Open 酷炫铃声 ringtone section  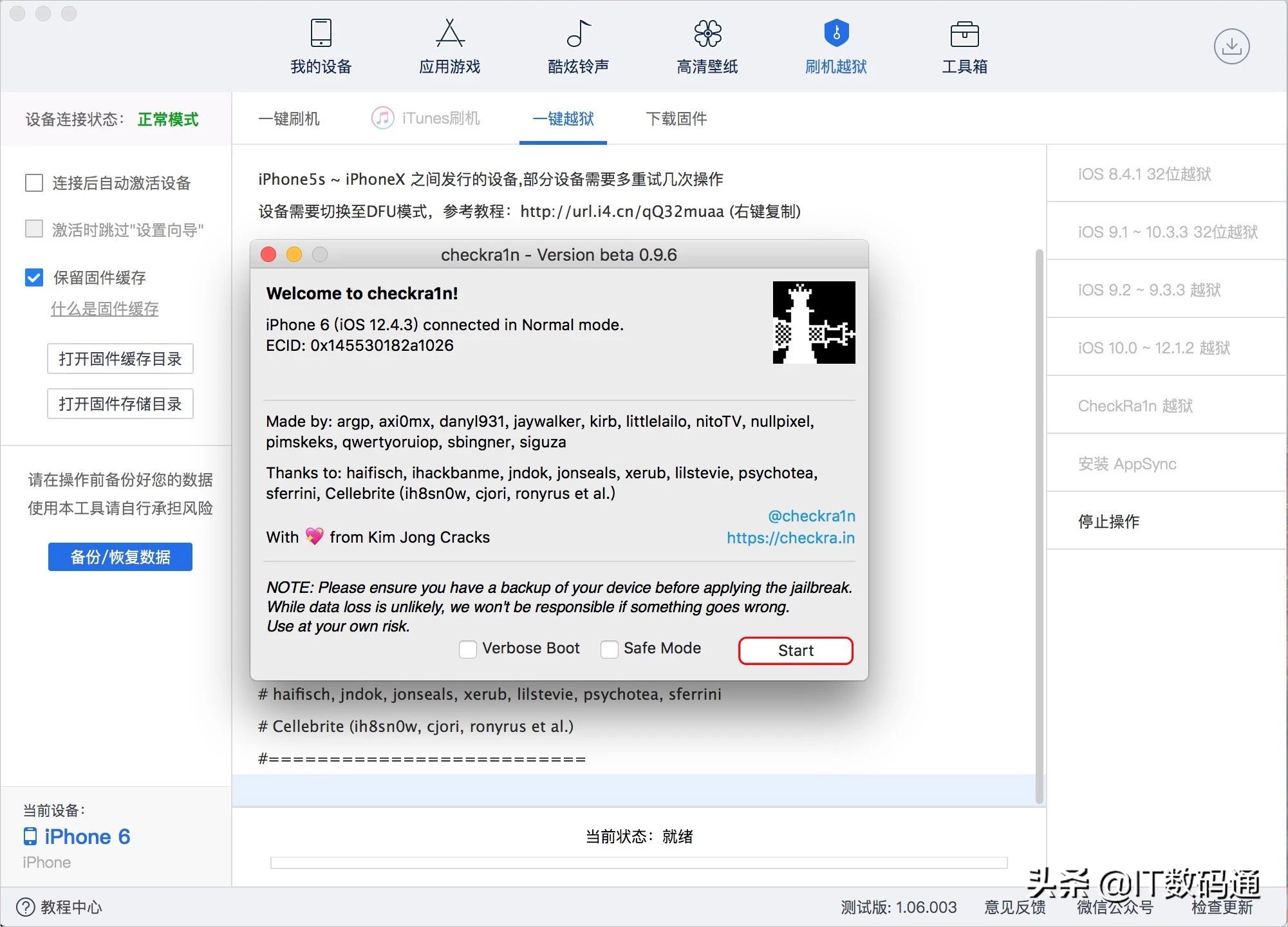pyautogui.click(x=577, y=45)
